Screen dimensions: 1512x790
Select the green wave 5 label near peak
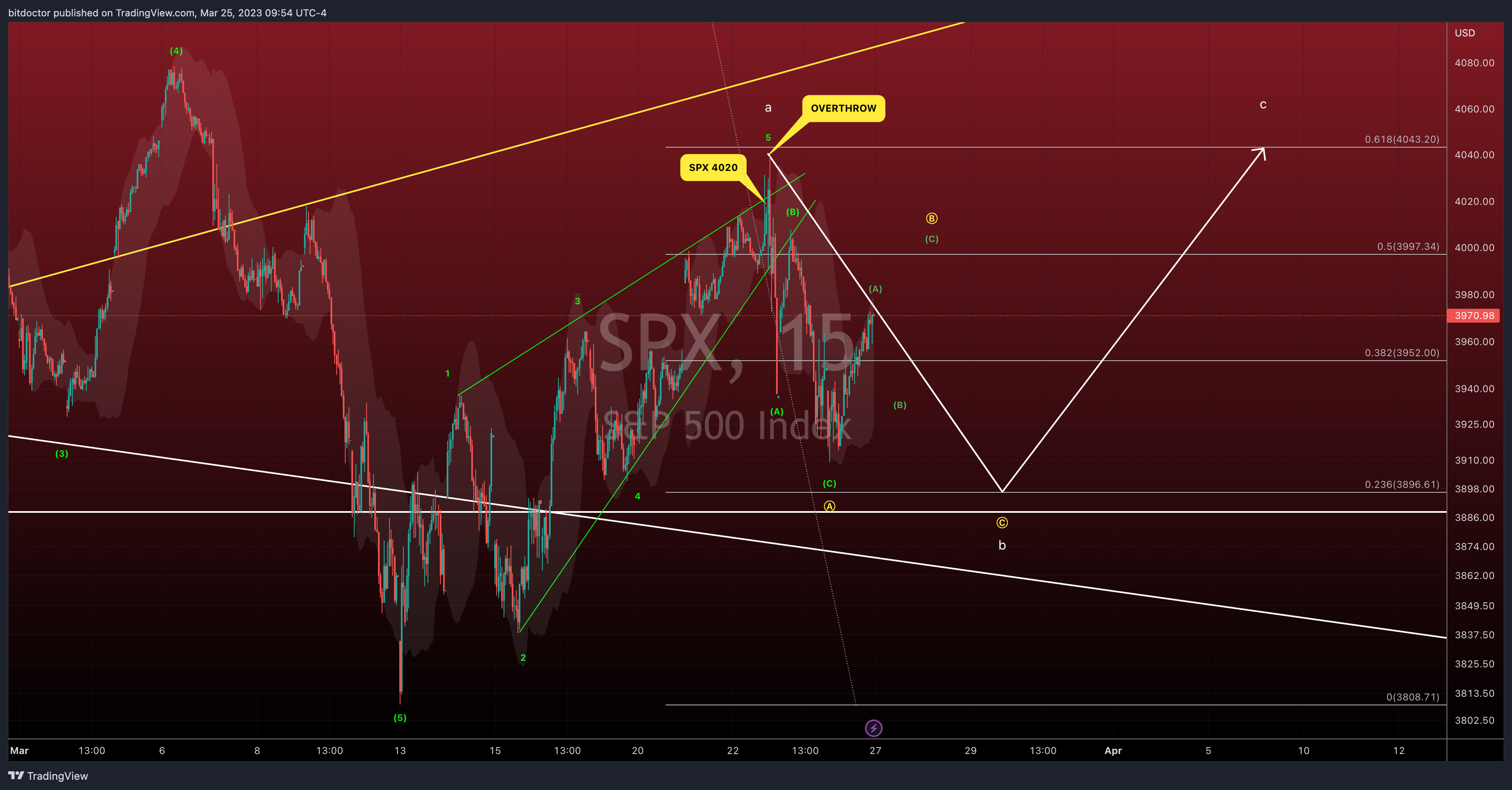[x=768, y=138]
